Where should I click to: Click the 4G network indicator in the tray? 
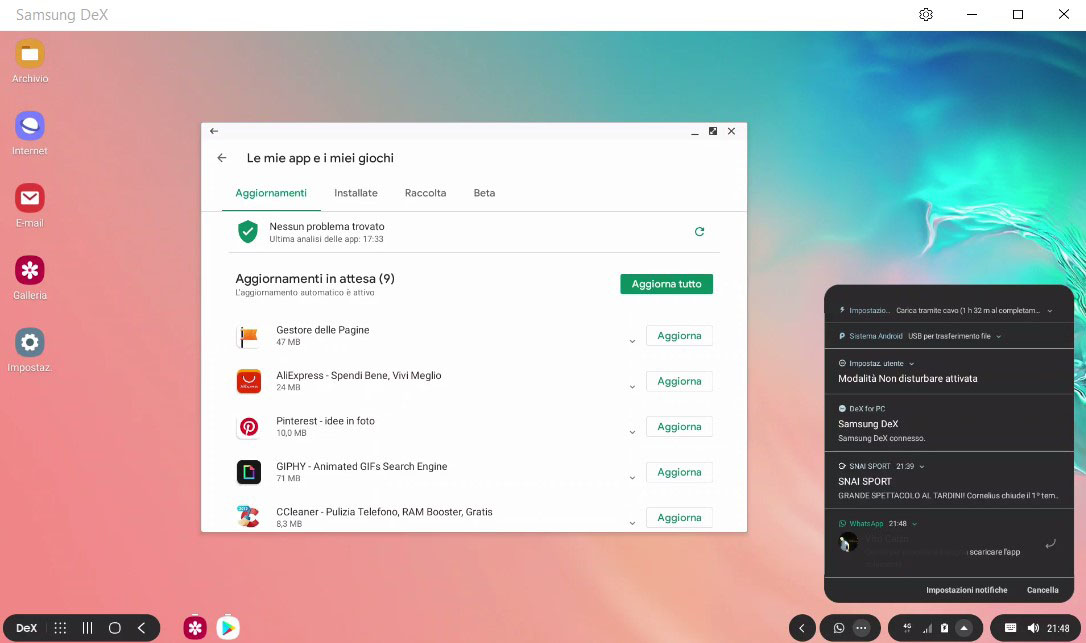coord(907,628)
